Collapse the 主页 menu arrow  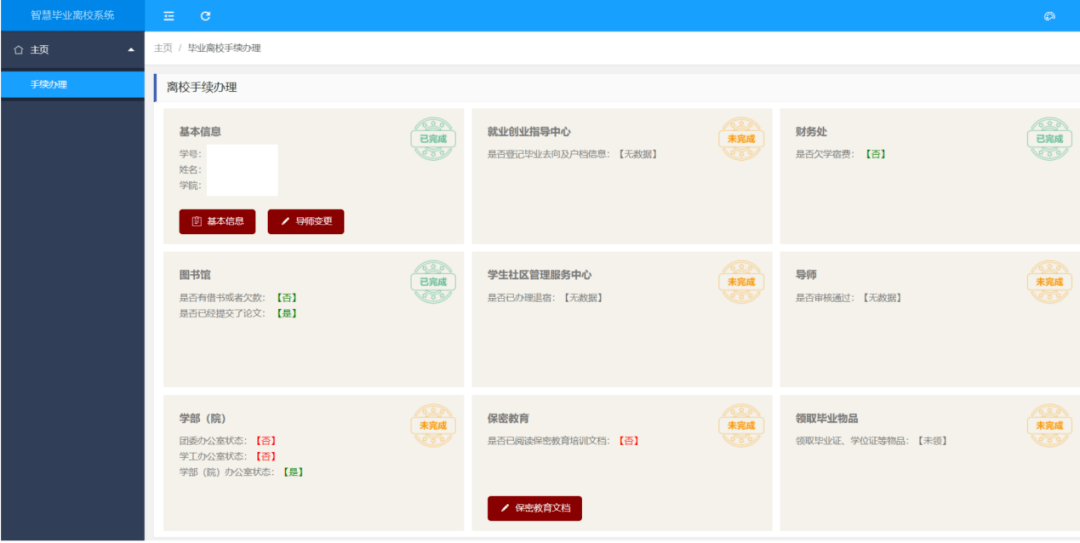pyautogui.click(x=131, y=50)
